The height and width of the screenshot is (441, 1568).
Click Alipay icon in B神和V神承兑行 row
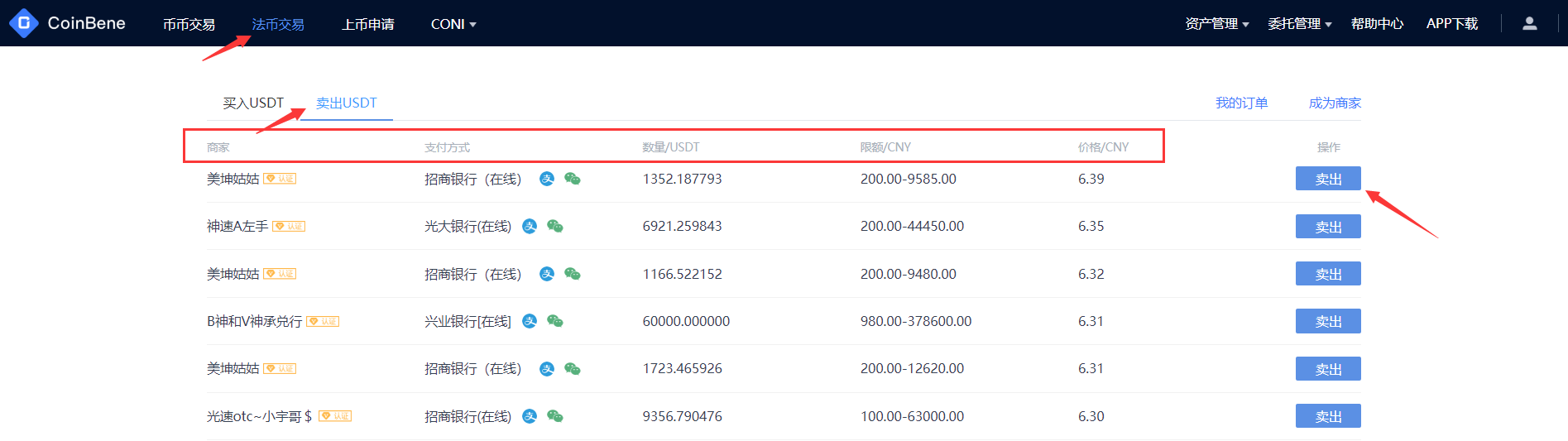coord(530,321)
